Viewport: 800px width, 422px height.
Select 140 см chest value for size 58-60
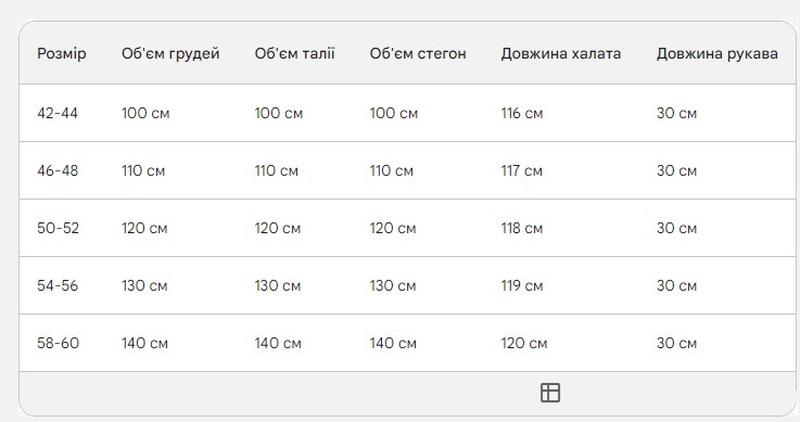tap(144, 343)
